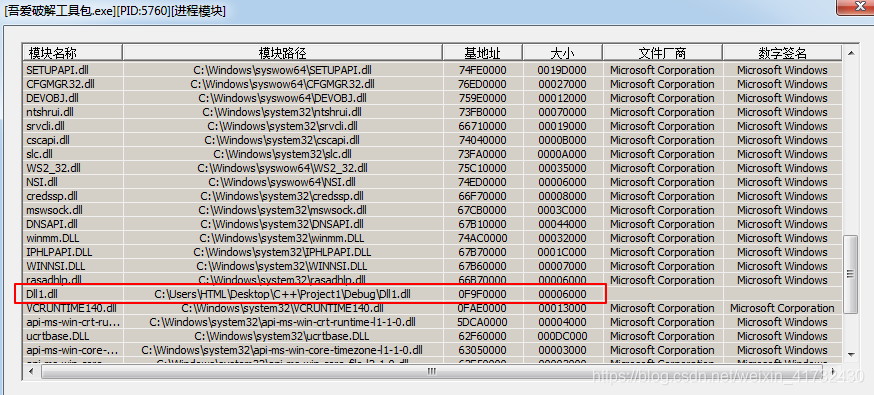874x395 pixels.
Task: Select the VCRUNTIME140.dll module row
Action: tap(432, 308)
